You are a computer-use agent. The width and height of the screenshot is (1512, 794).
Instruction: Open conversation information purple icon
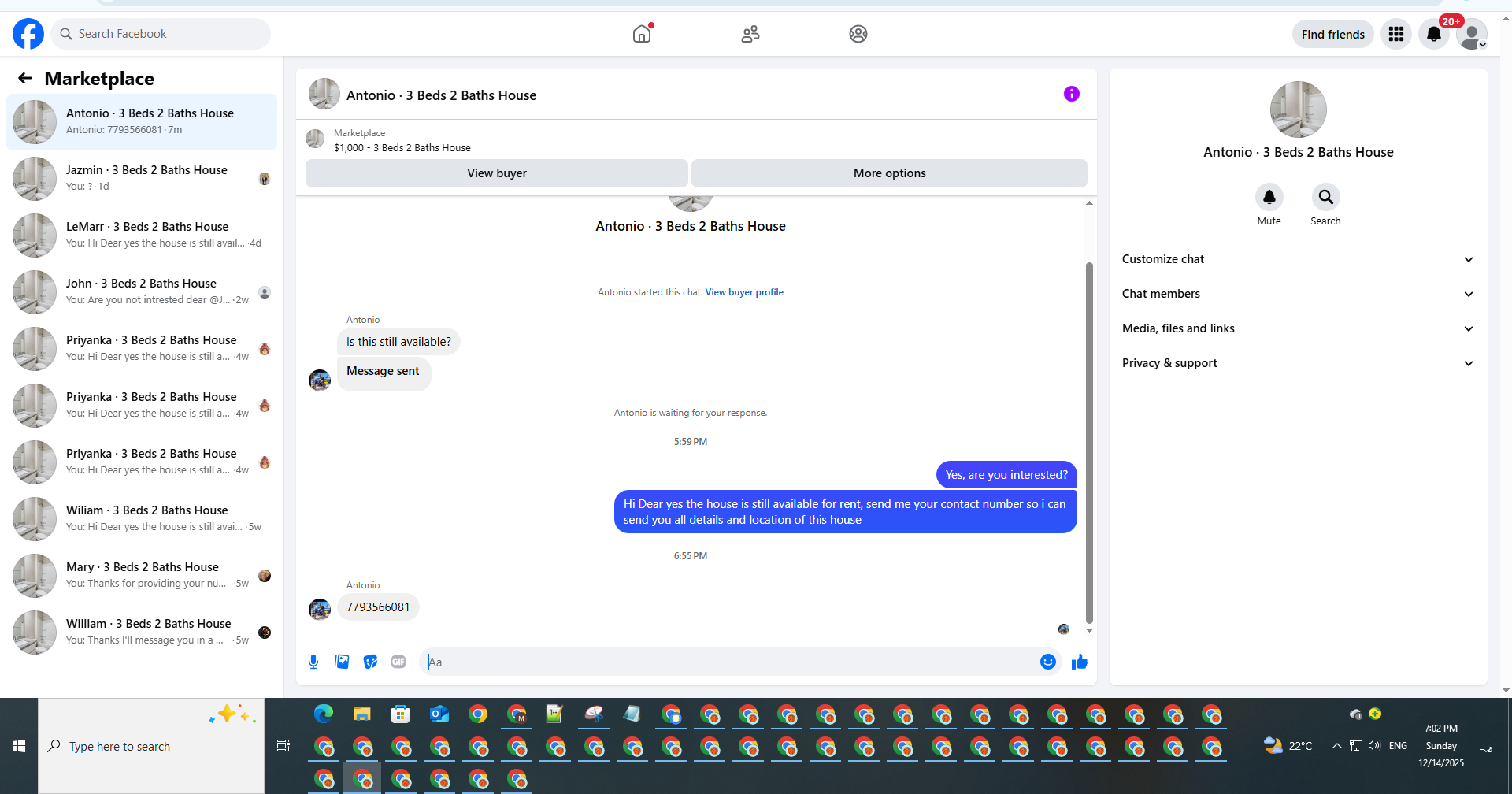[1072, 94]
